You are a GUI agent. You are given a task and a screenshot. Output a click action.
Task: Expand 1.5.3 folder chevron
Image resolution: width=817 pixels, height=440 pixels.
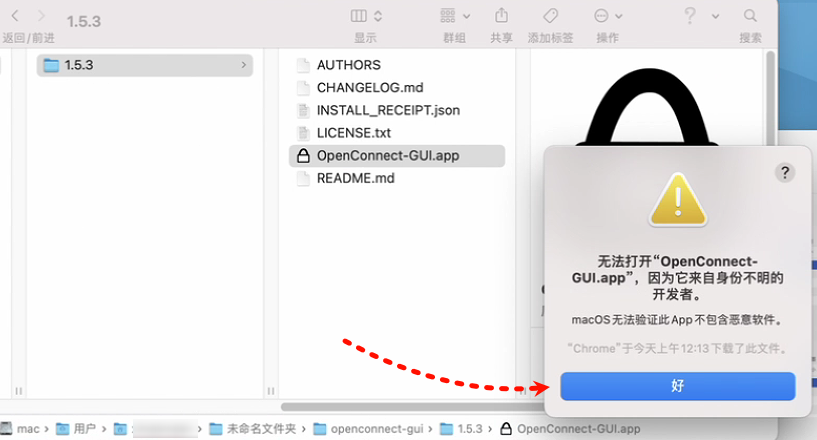(243, 65)
